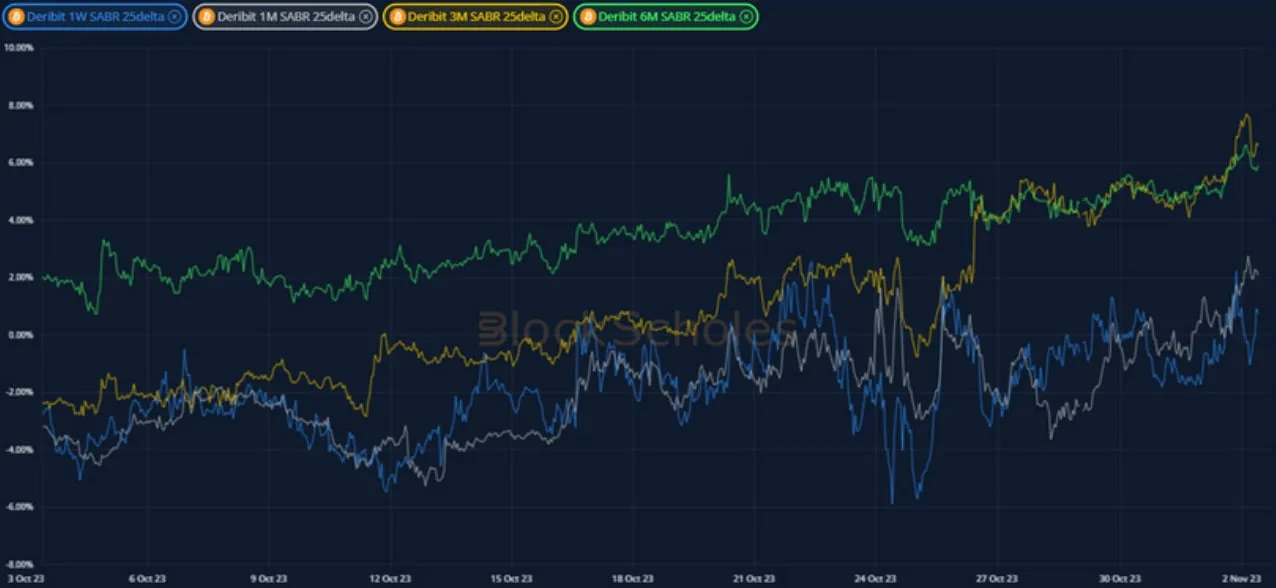Select the Deribit 3M SABR 25delta label

click(476, 17)
